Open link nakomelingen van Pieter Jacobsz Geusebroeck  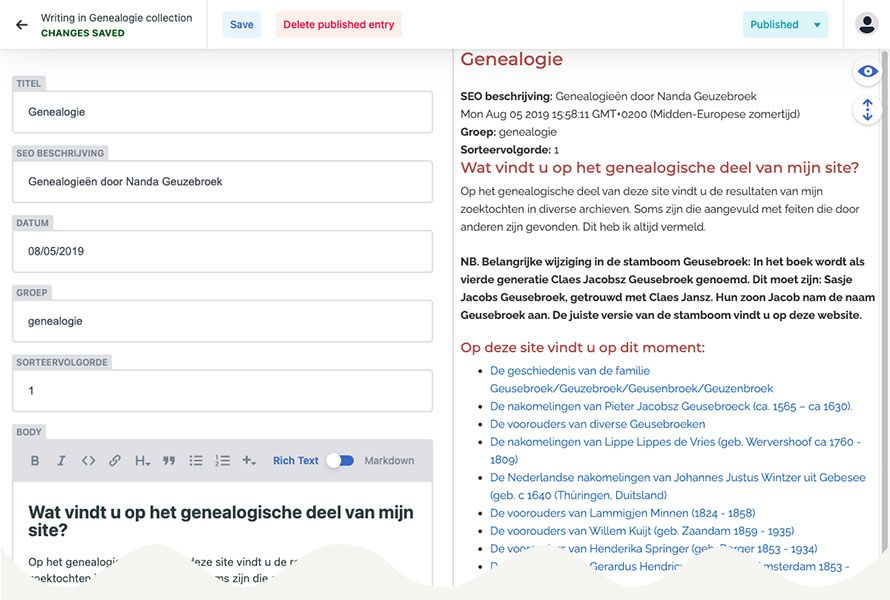click(x=671, y=406)
